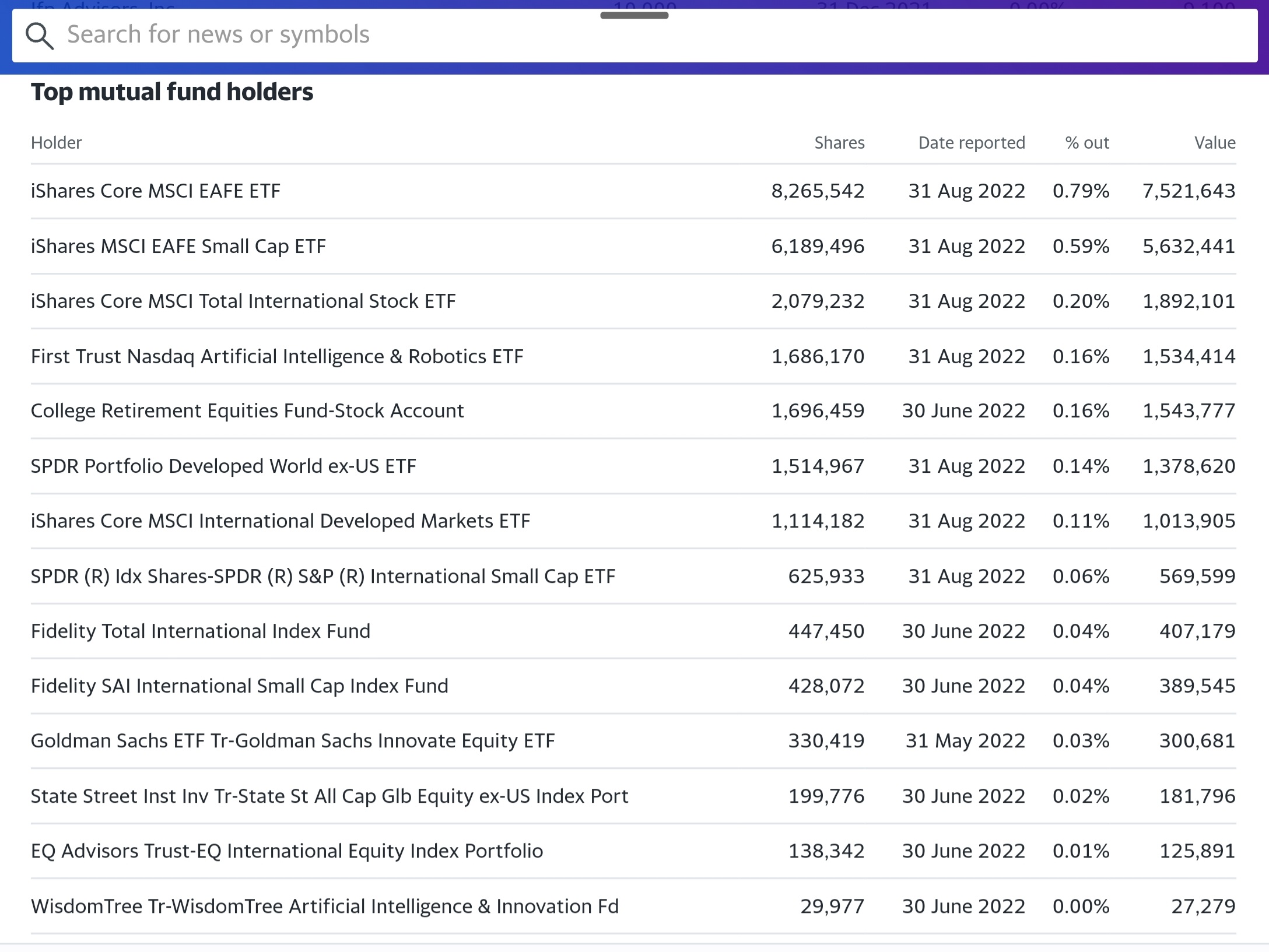This screenshot has height=952, width=1269.
Task: Click shares value 8,265,542
Action: coord(818,191)
